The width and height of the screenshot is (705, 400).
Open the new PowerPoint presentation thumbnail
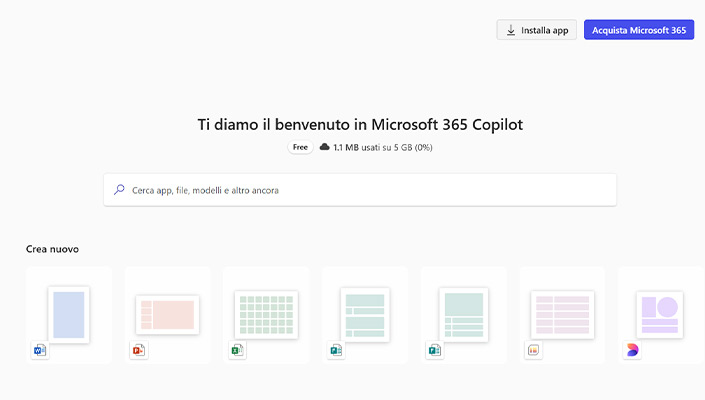(x=167, y=314)
